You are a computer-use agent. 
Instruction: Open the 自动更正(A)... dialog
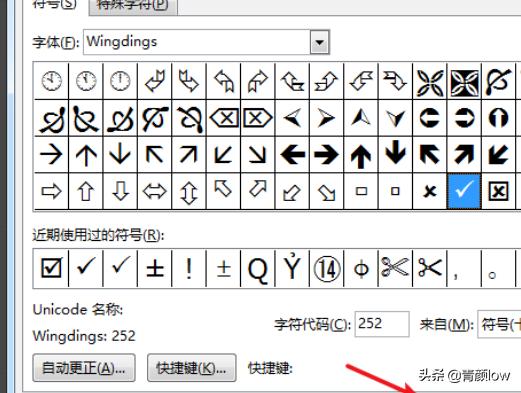click(84, 368)
